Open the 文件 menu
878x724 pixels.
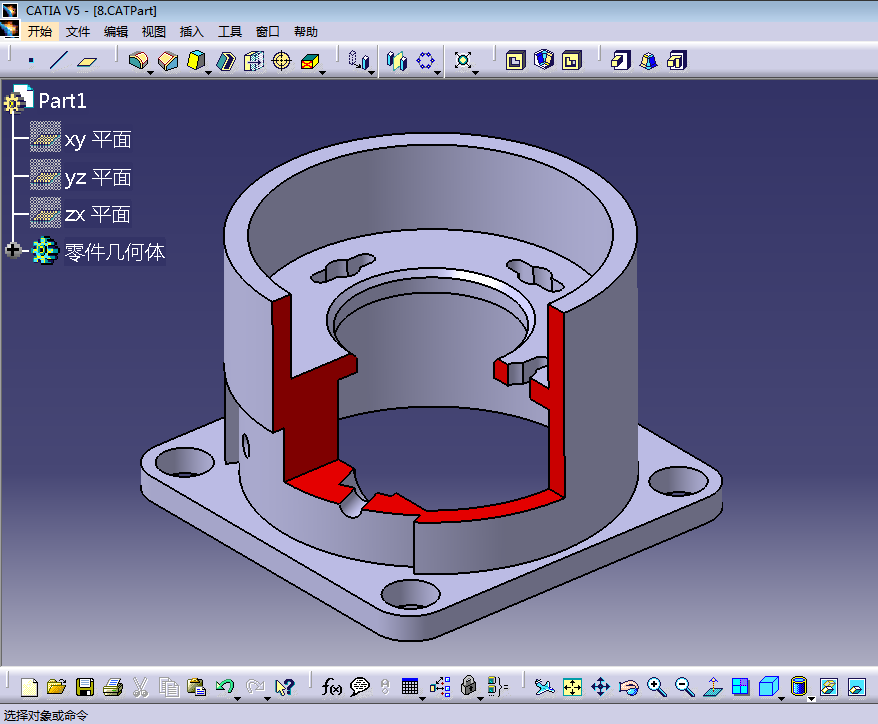78,32
